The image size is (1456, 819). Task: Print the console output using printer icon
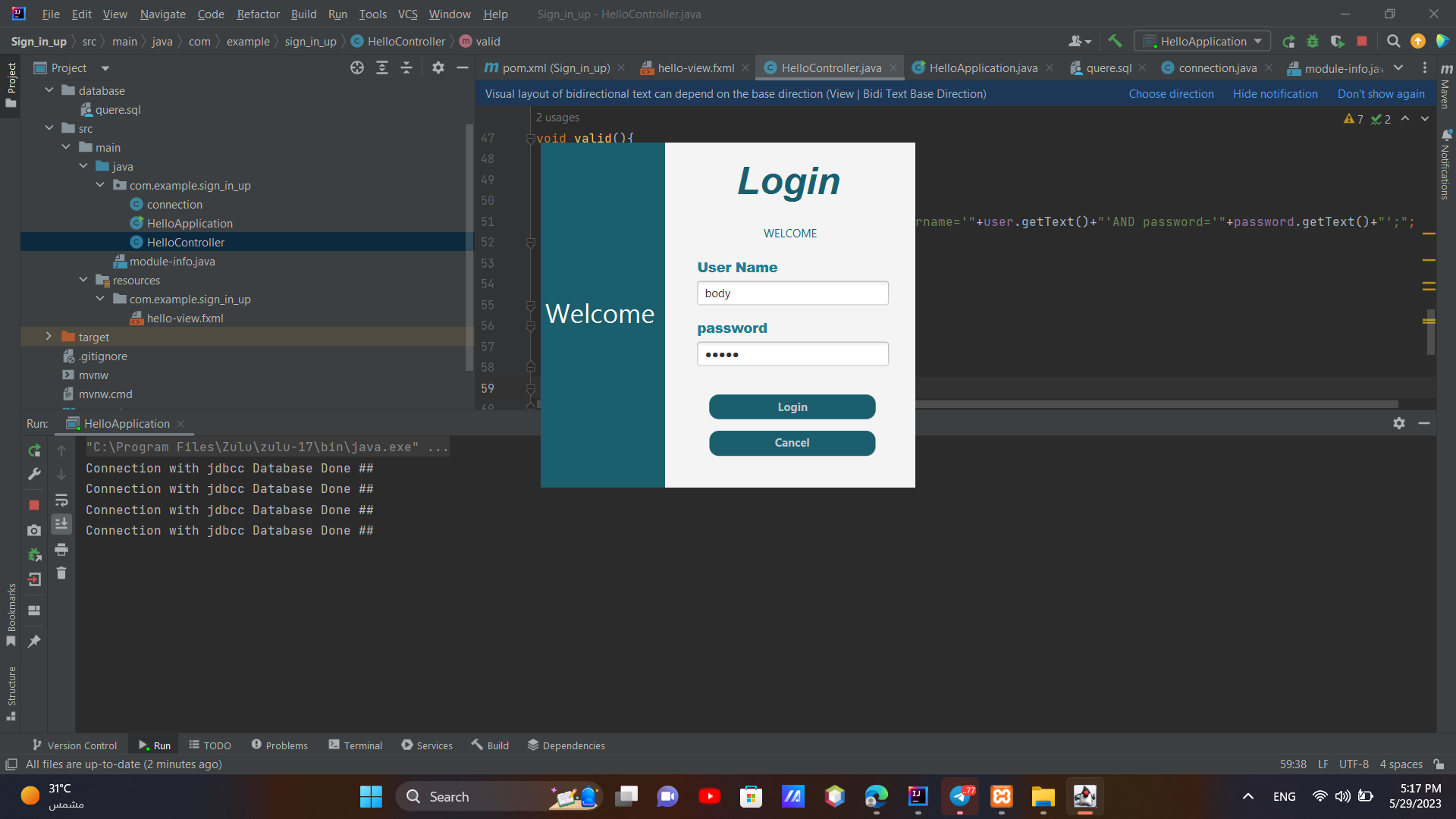point(61,550)
